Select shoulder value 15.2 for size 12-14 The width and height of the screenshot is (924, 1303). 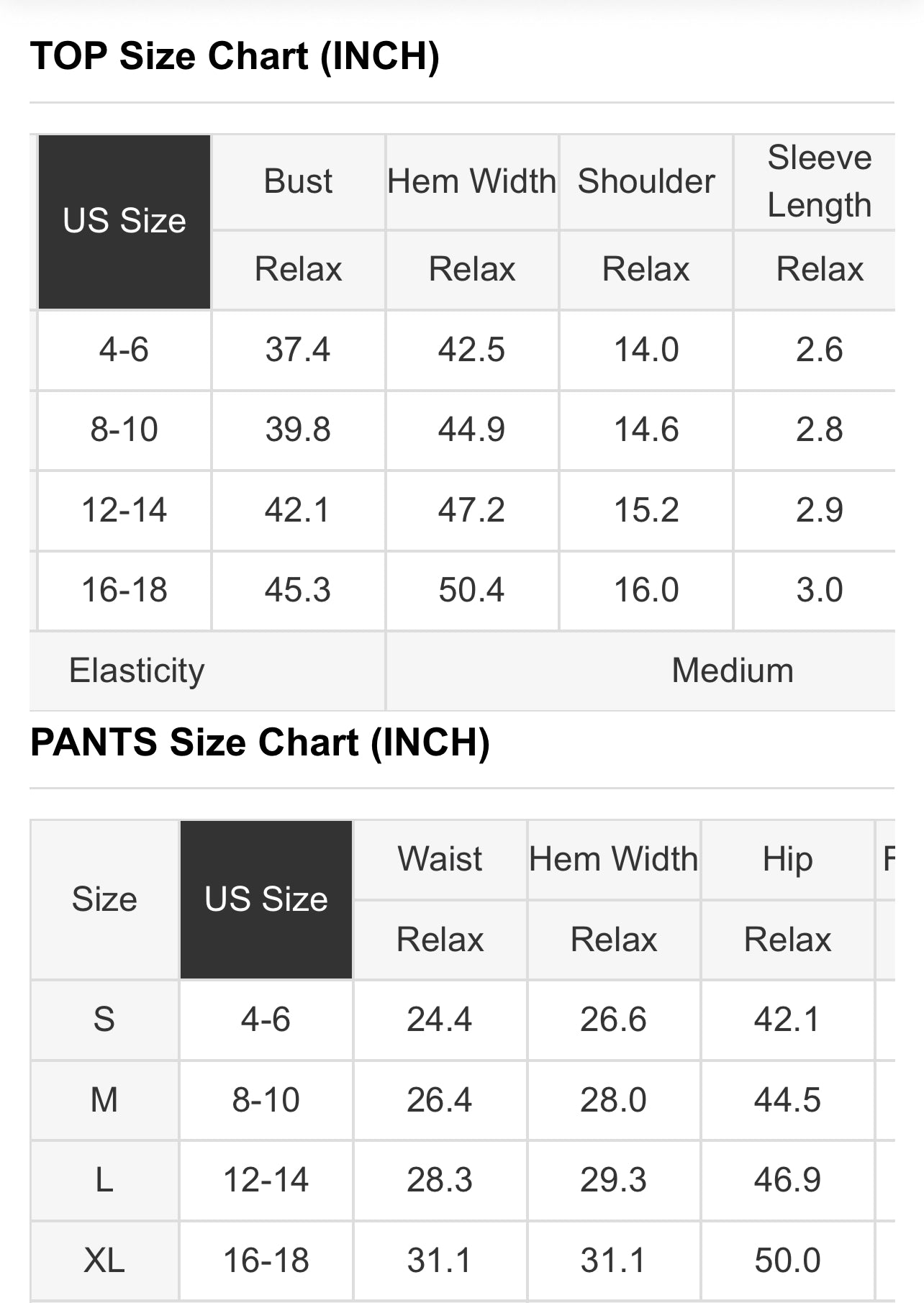point(646,511)
